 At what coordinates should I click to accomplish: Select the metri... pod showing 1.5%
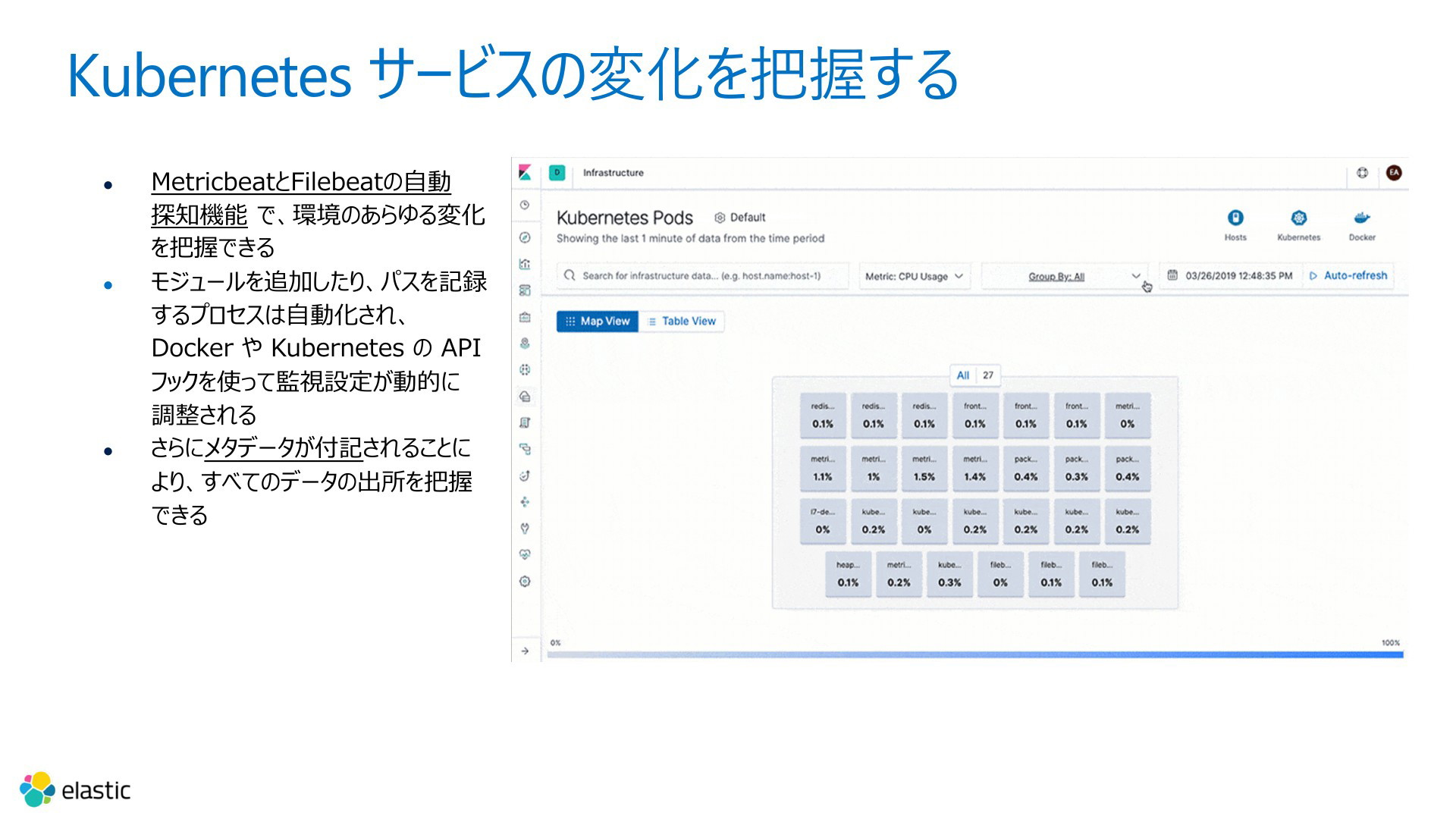pyautogui.click(x=924, y=469)
